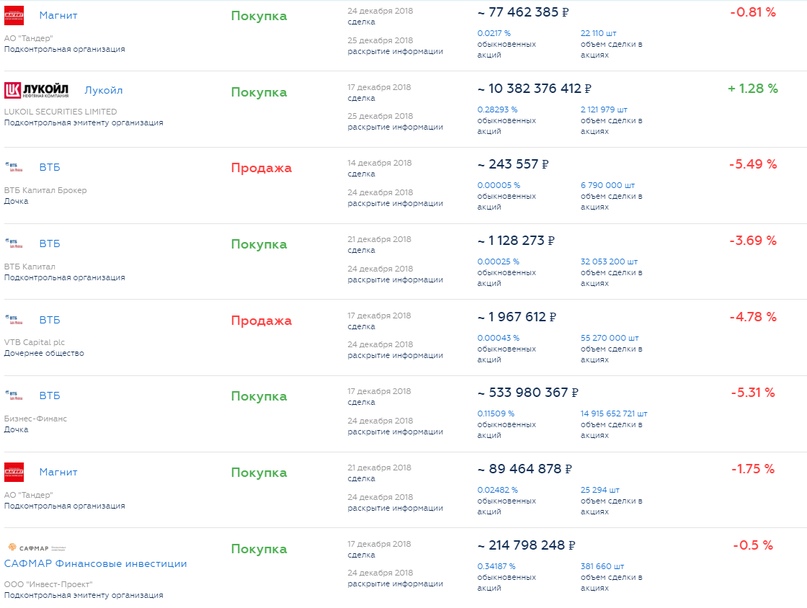Click the Magnit logo in the -1.75 % row
Screen dimensions: 807x608
14,472
